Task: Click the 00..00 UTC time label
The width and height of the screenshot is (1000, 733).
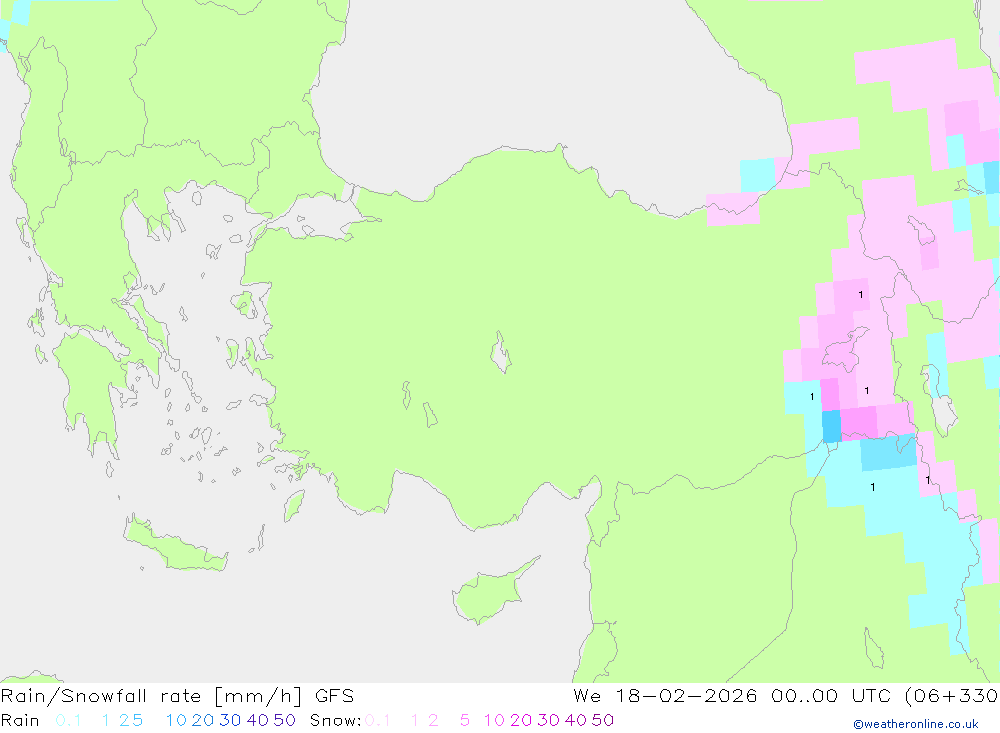Action: pos(832,695)
